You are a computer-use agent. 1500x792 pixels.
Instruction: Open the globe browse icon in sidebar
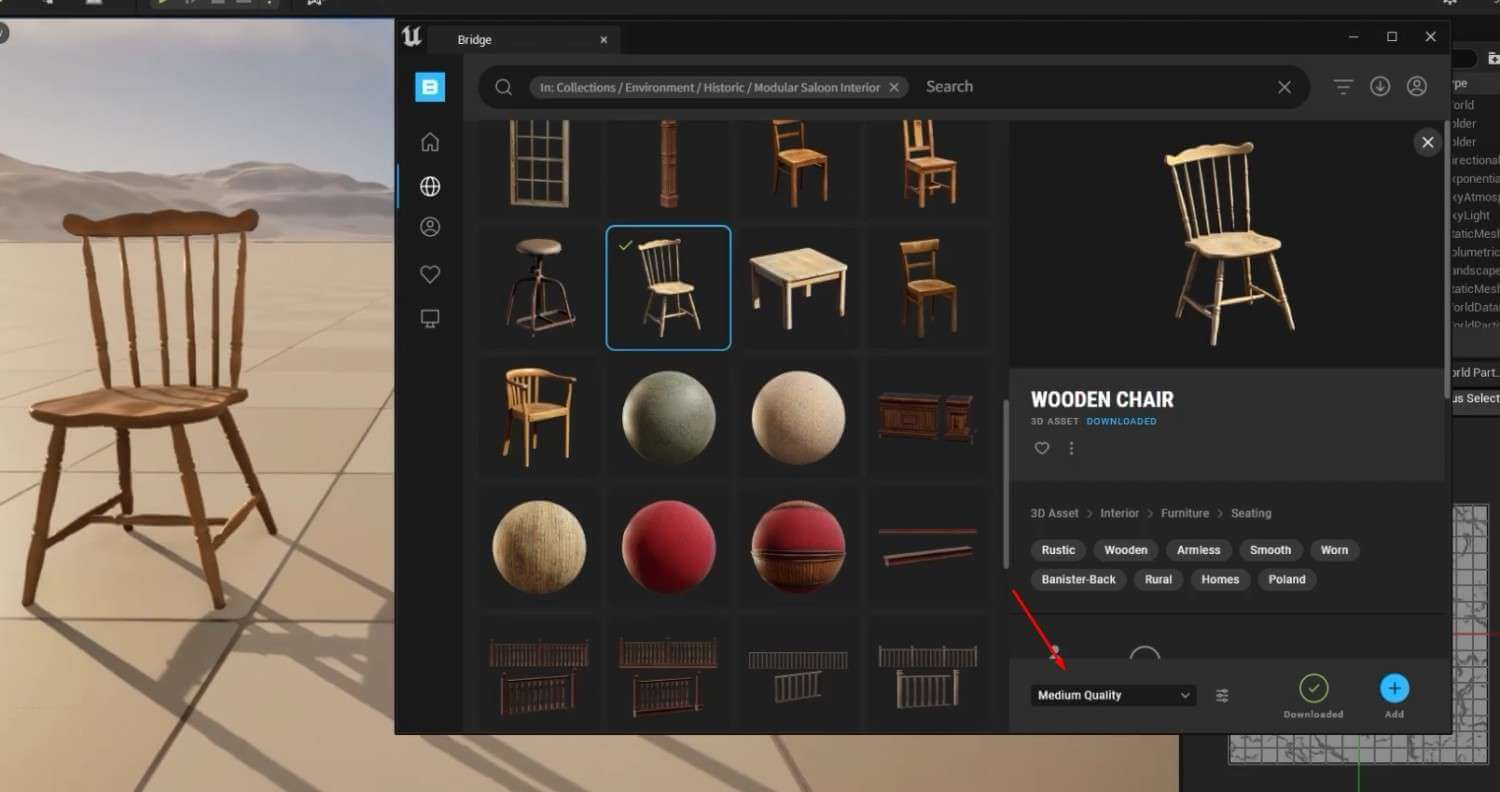pyautogui.click(x=430, y=186)
